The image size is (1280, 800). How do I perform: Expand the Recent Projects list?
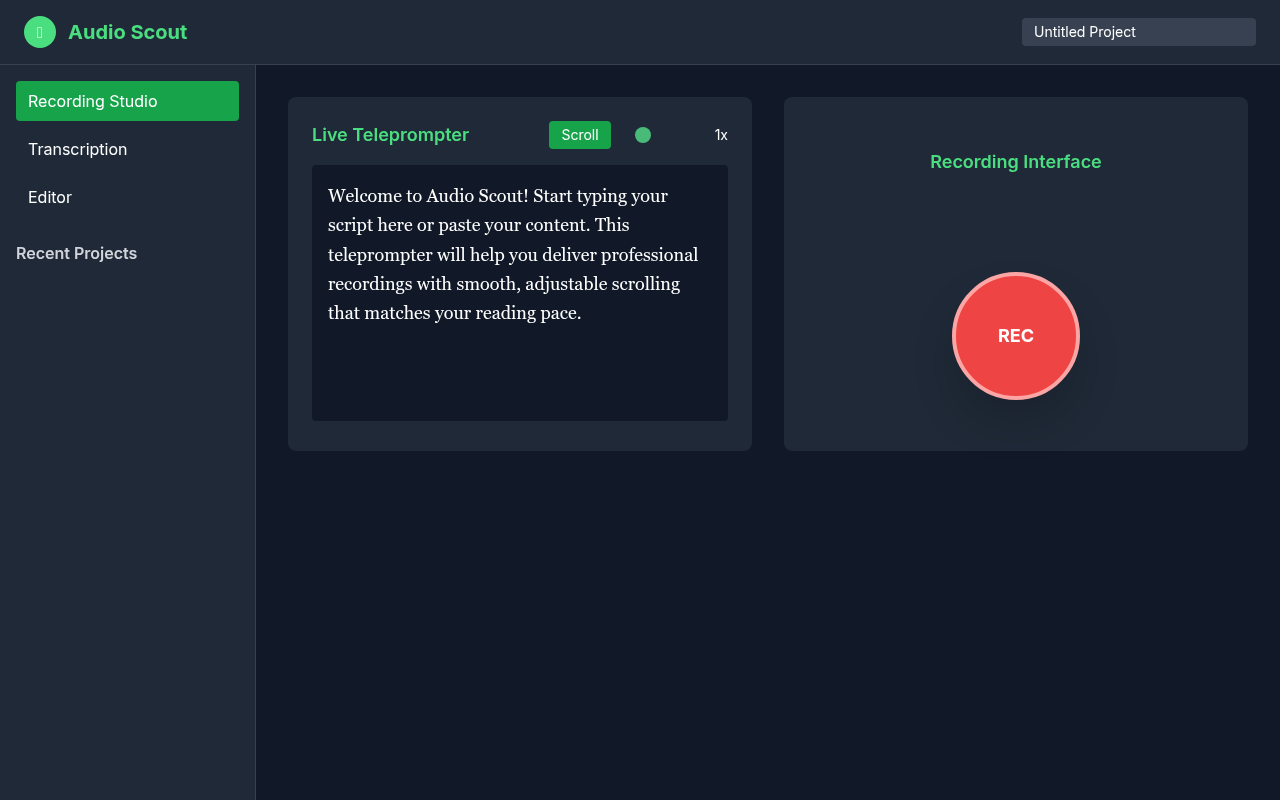76,253
